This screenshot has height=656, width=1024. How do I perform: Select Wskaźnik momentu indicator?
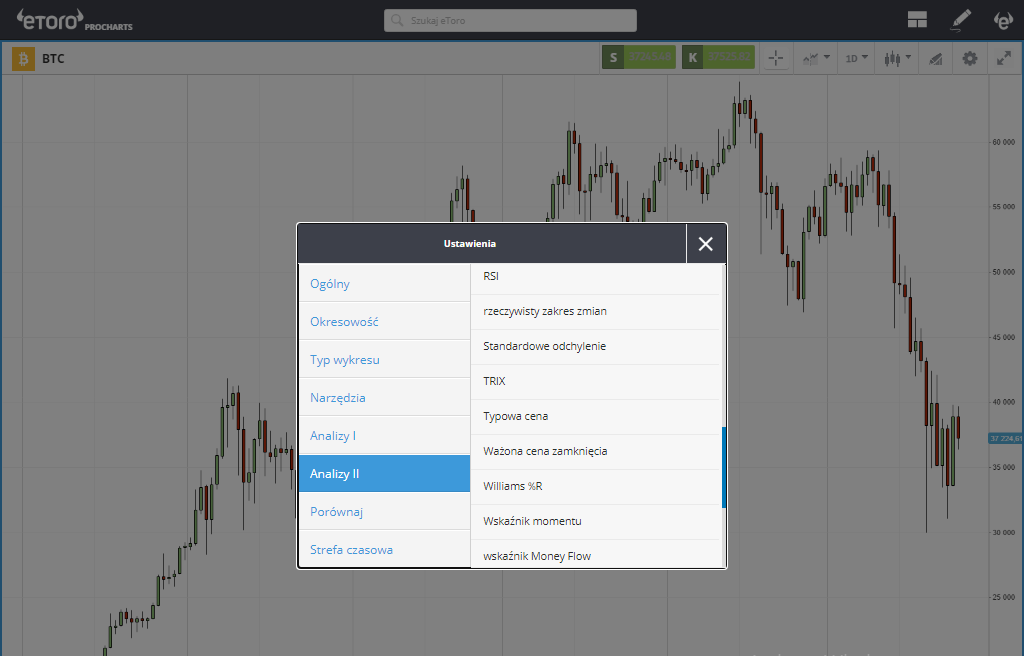pyautogui.click(x=595, y=521)
